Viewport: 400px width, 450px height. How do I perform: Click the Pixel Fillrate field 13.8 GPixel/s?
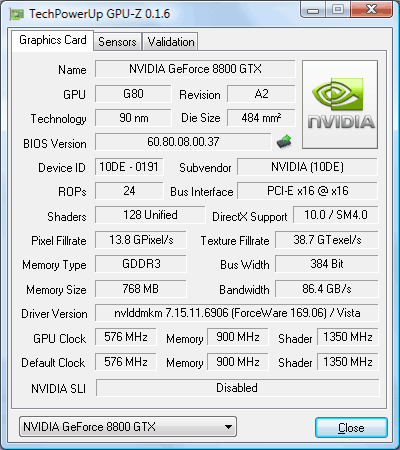141,240
